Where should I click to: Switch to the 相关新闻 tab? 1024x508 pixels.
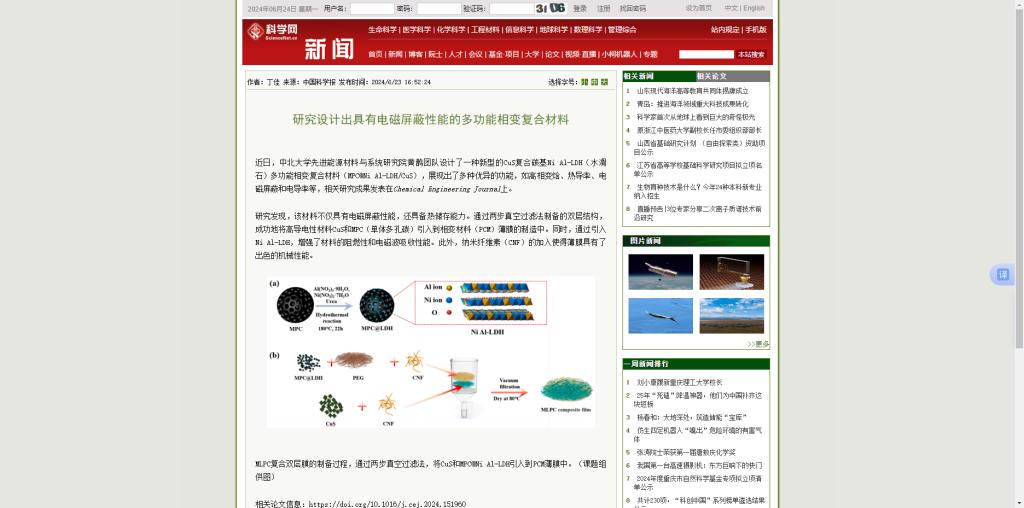[659, 76]
